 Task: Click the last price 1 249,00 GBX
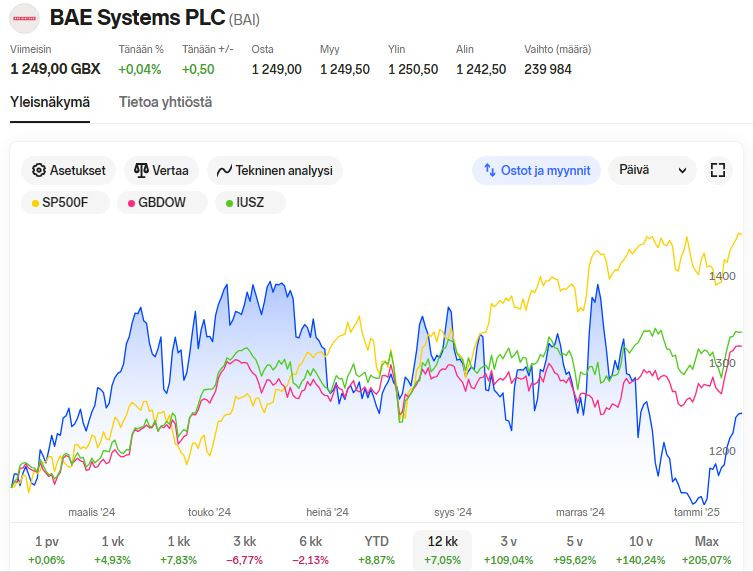tap(55, 69)
